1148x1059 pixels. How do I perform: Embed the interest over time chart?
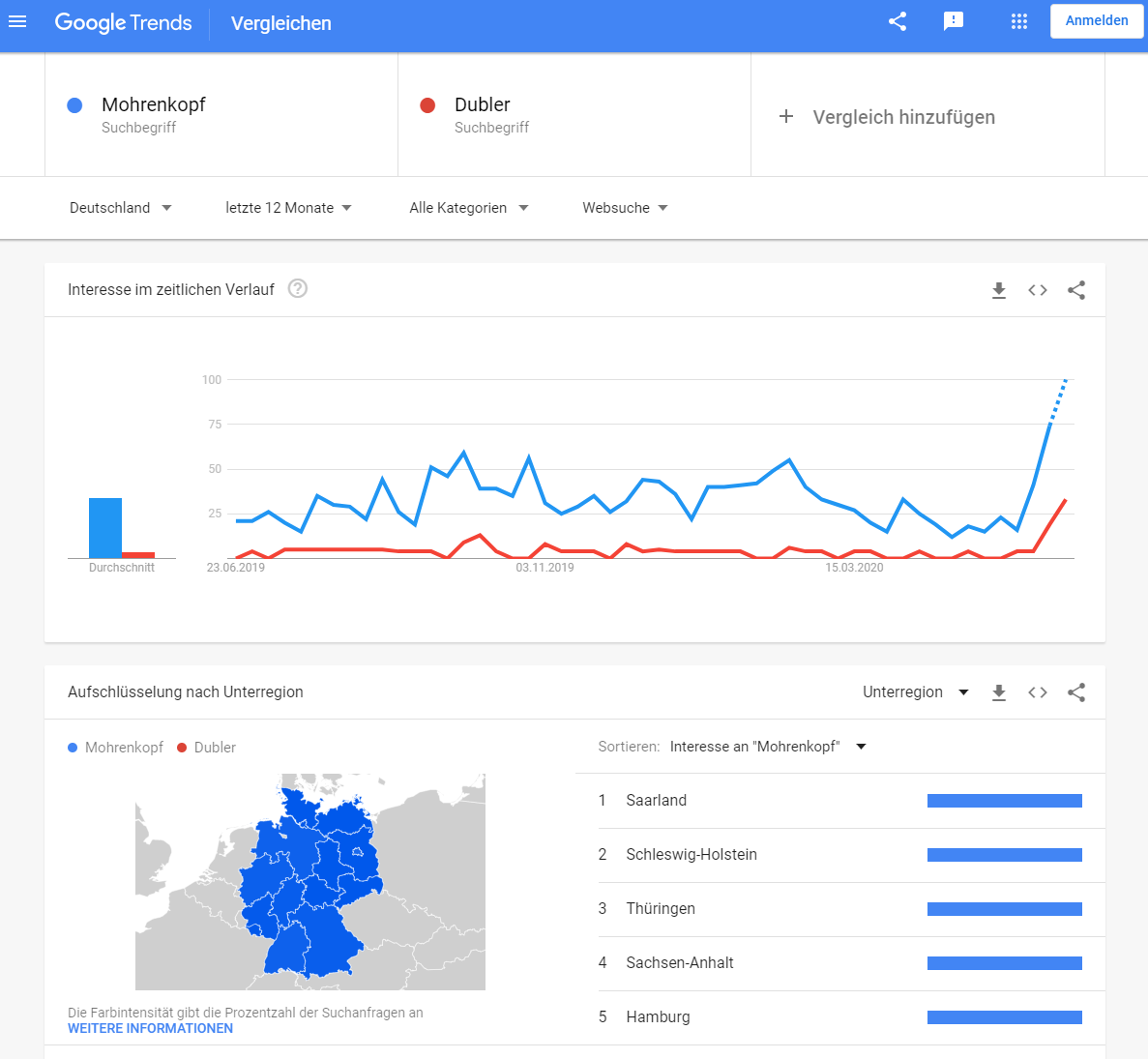click(x=1038, y=290)
